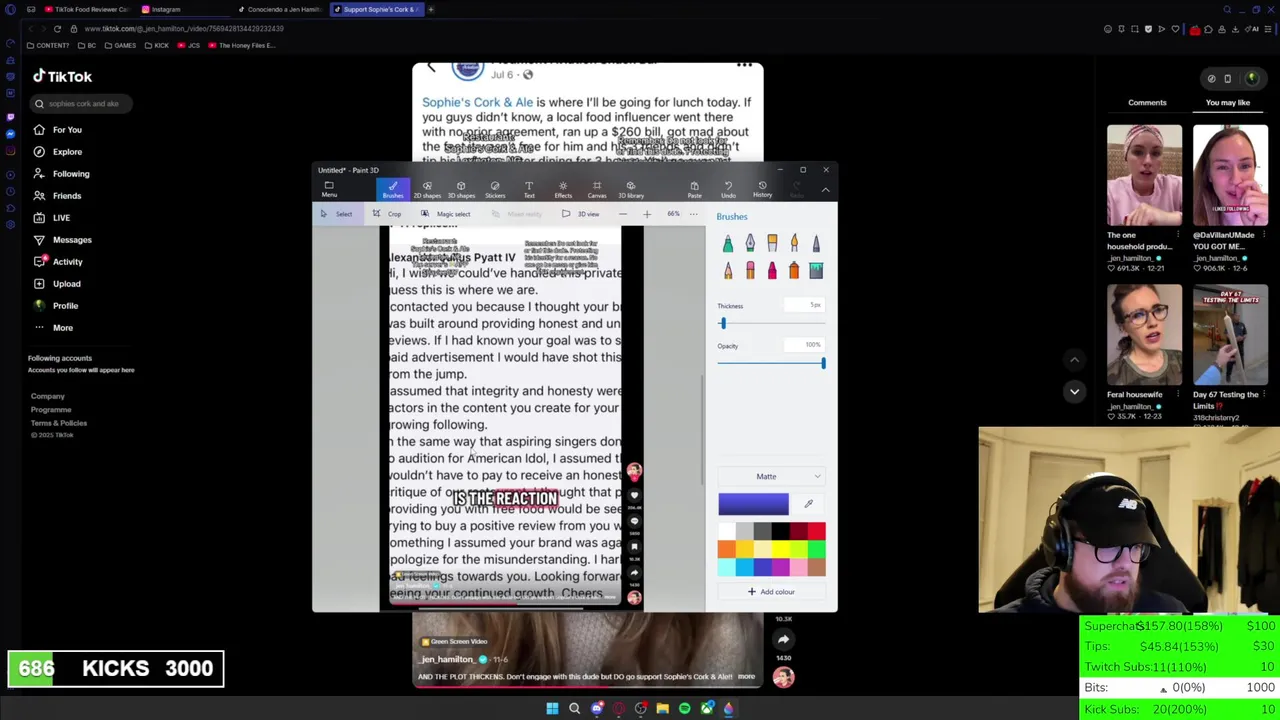Screen dimensions: 1280x720
Task: Open the History panel in Paint 3D
Action: point(762,189)
